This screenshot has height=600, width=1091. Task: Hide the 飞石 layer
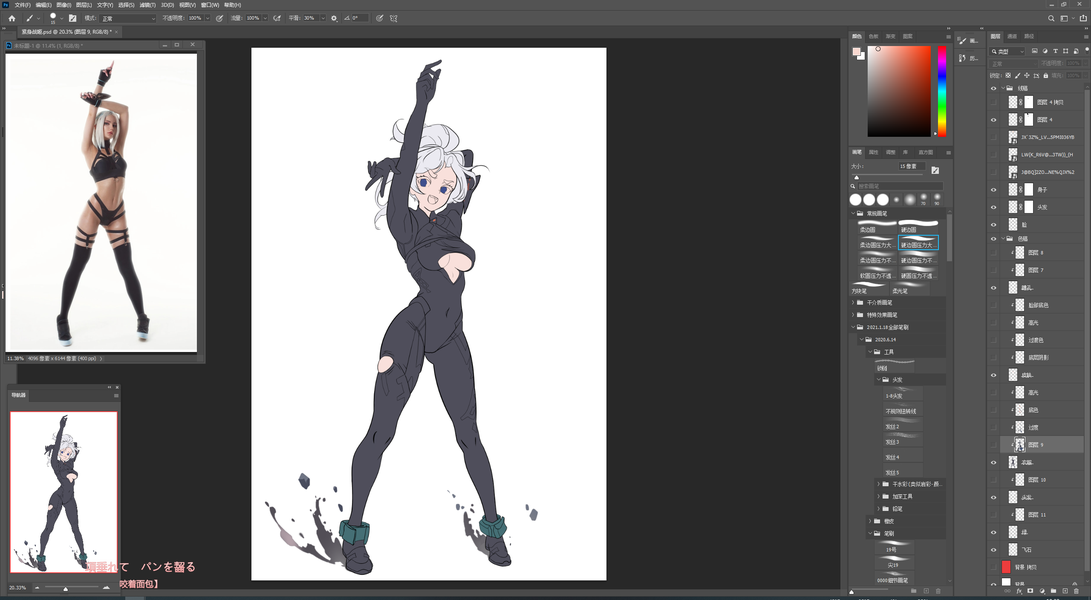click(994, 550)
